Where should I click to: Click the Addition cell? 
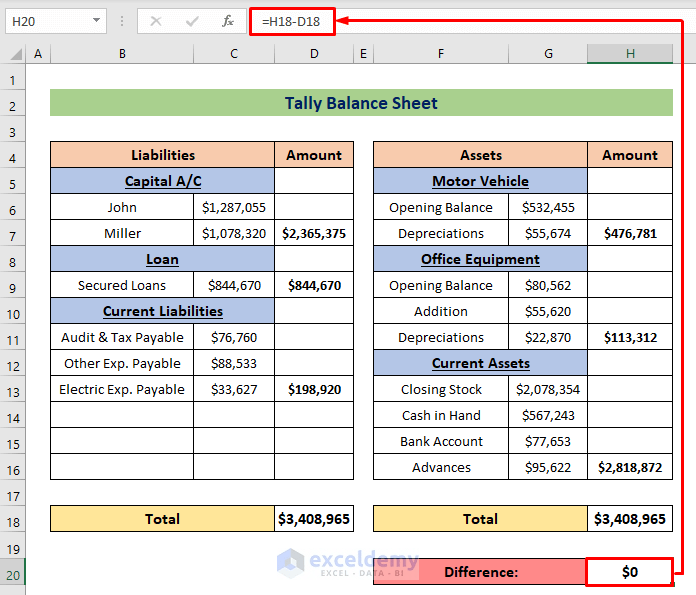coord(441,311)
